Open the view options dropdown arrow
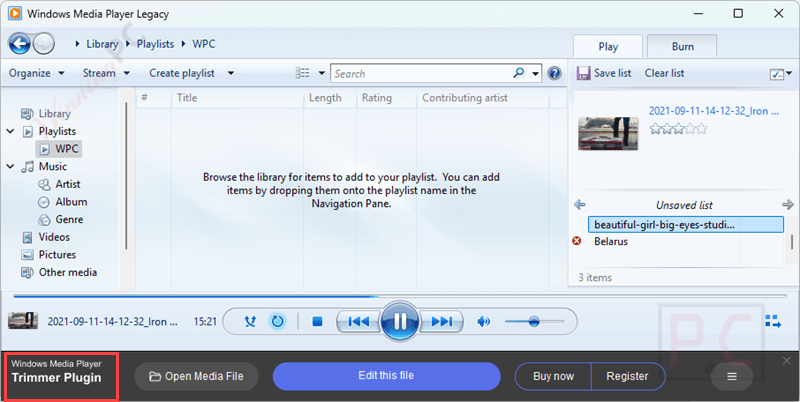Screen dimensions: 800x402 [x=322, y=73]
